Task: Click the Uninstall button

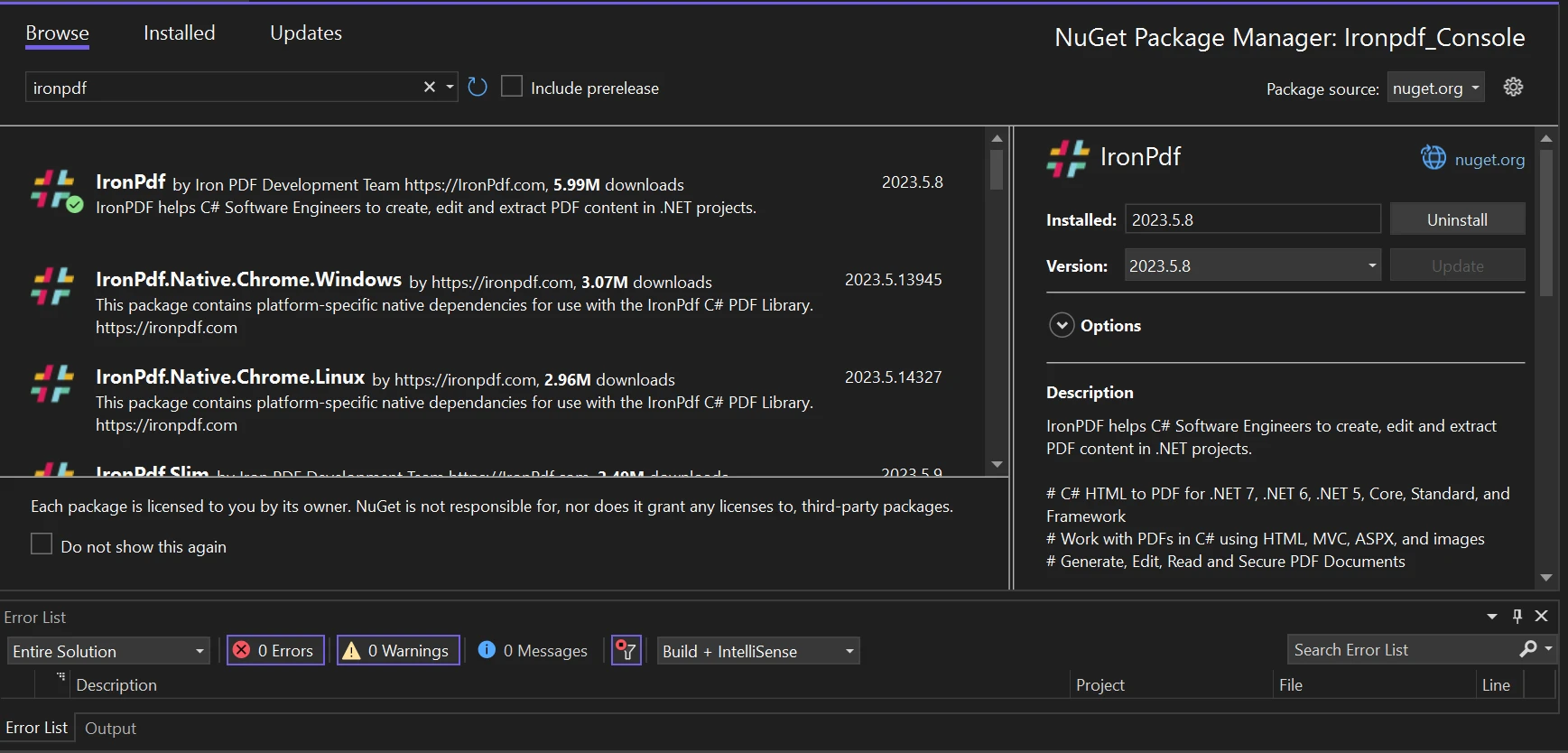Action: point(1457,219)
